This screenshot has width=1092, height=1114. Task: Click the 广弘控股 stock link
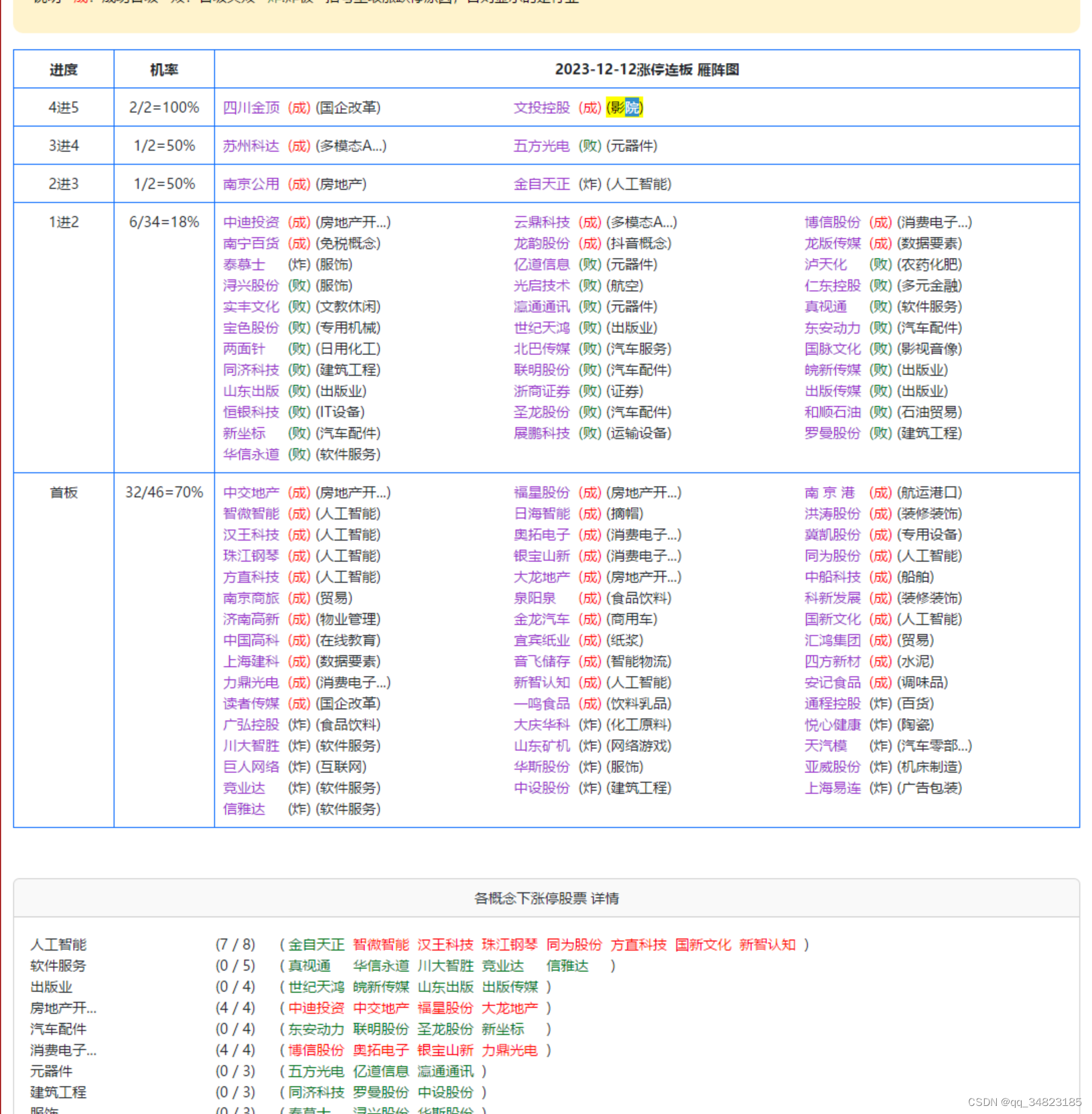click(x=251, y=725)
